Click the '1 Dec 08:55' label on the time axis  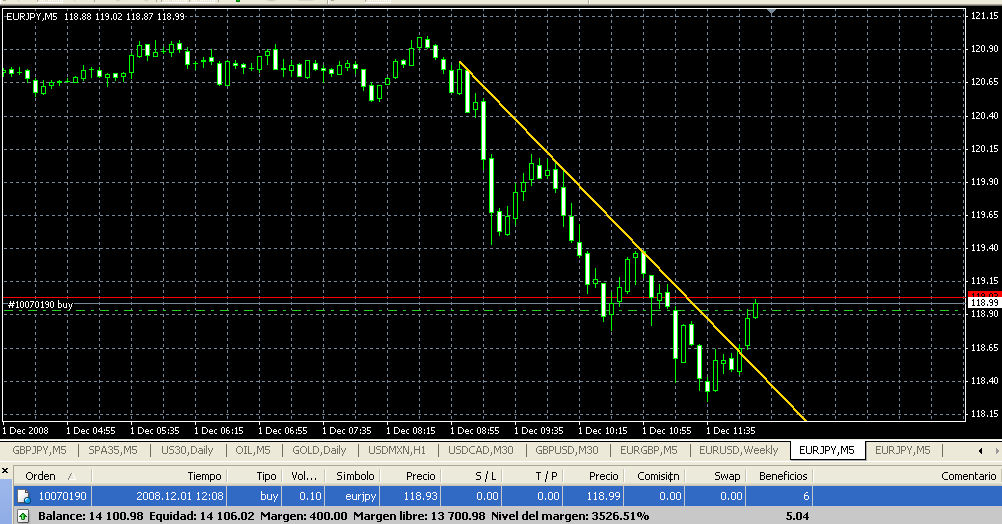click(x=475, y=431)
